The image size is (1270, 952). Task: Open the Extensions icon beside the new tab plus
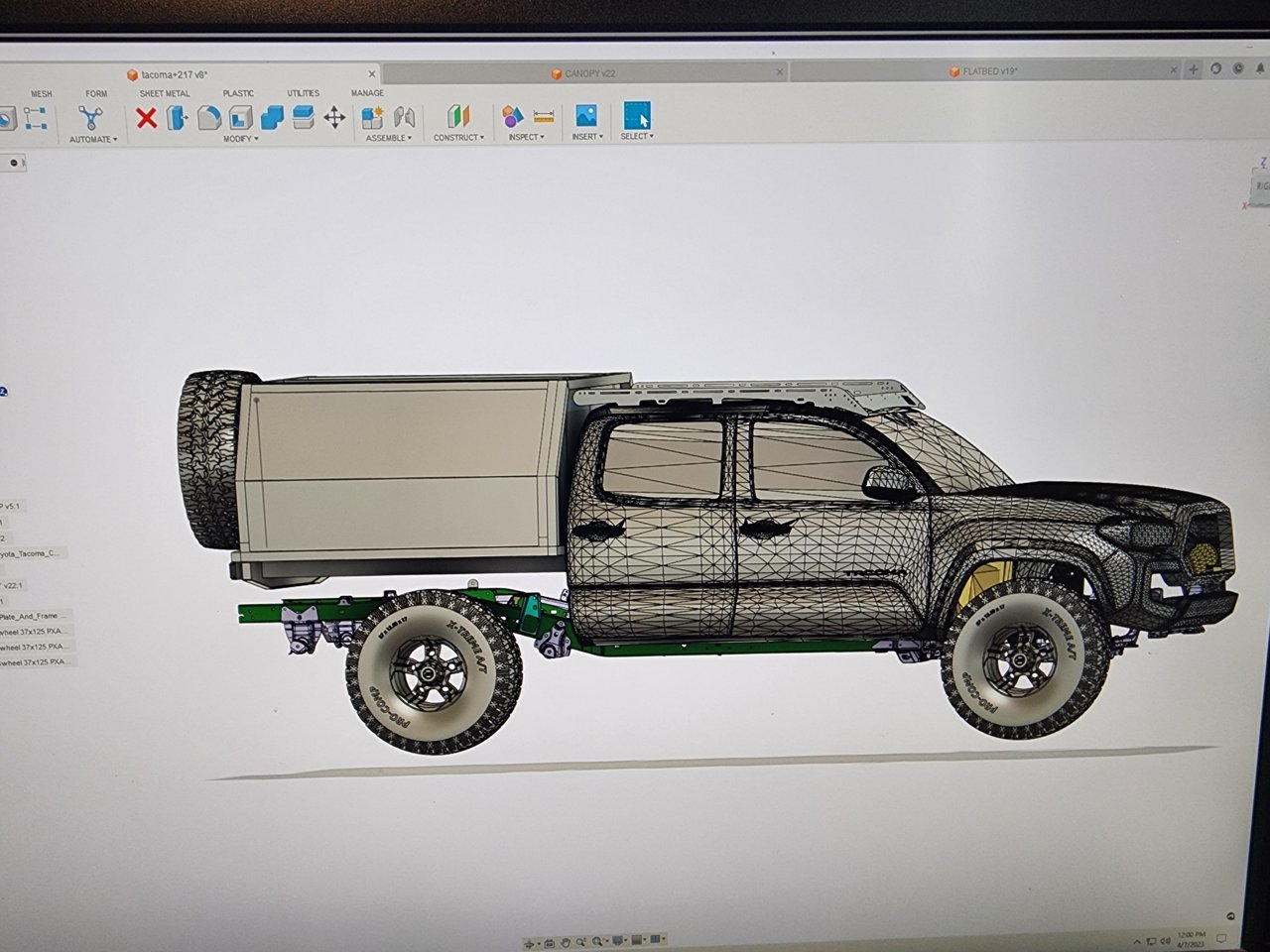[1216, 68]
